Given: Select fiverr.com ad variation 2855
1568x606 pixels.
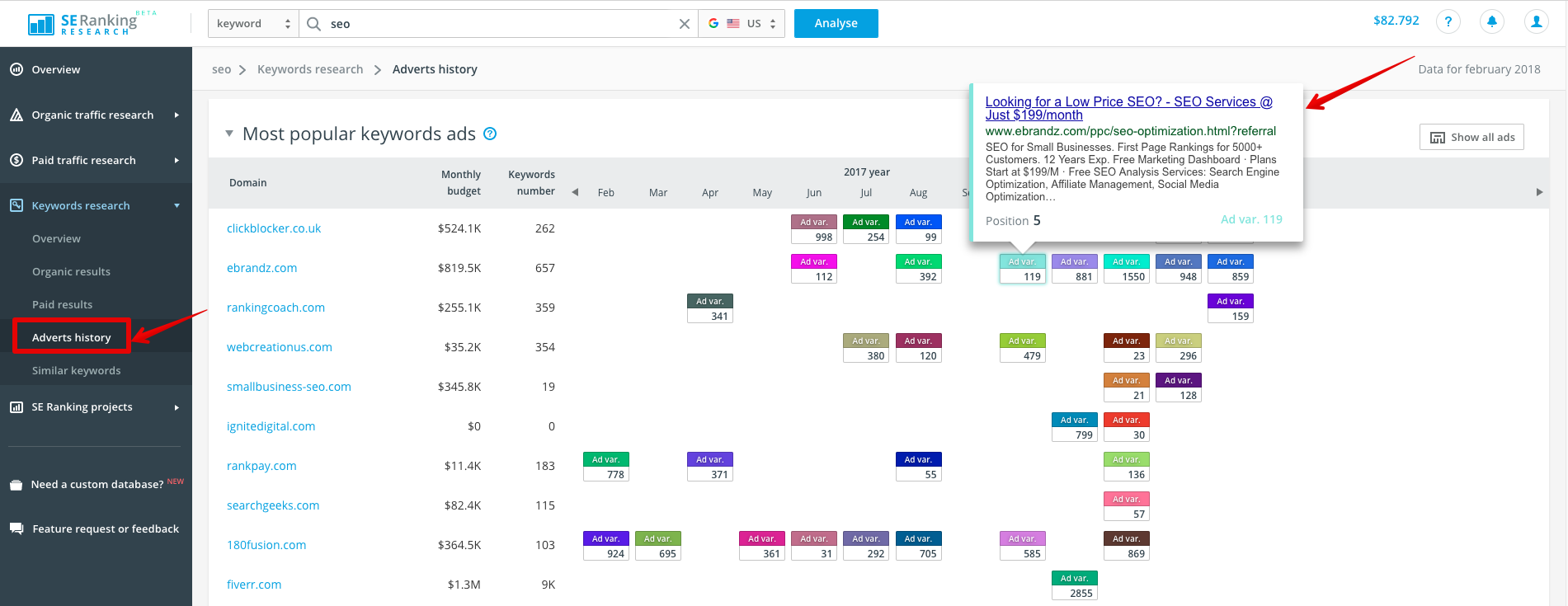Looking at the screenshot, I should click(x=1075, y=585).
